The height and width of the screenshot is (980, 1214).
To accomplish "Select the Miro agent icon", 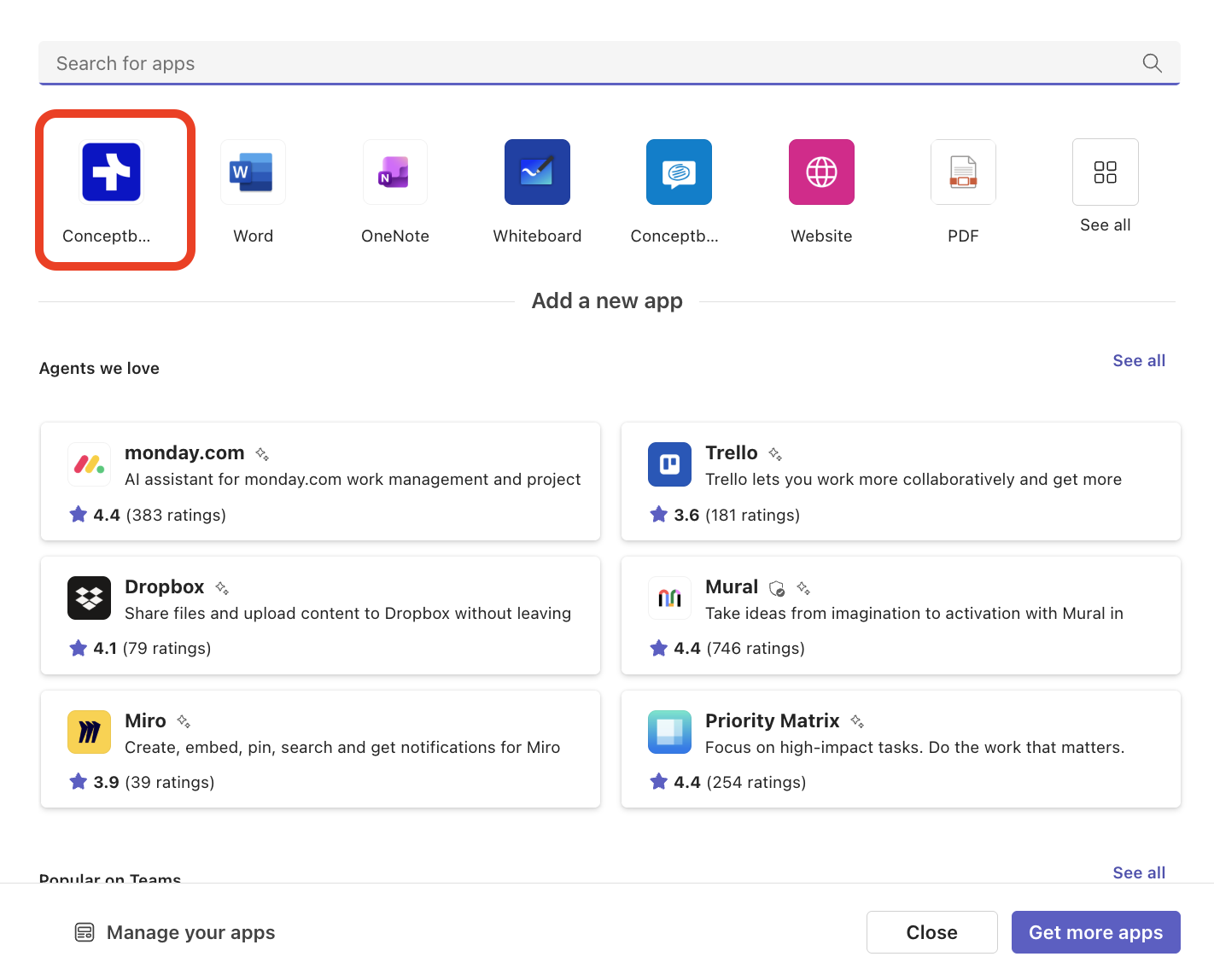I will pyautogui.click(x=89, y=732).
